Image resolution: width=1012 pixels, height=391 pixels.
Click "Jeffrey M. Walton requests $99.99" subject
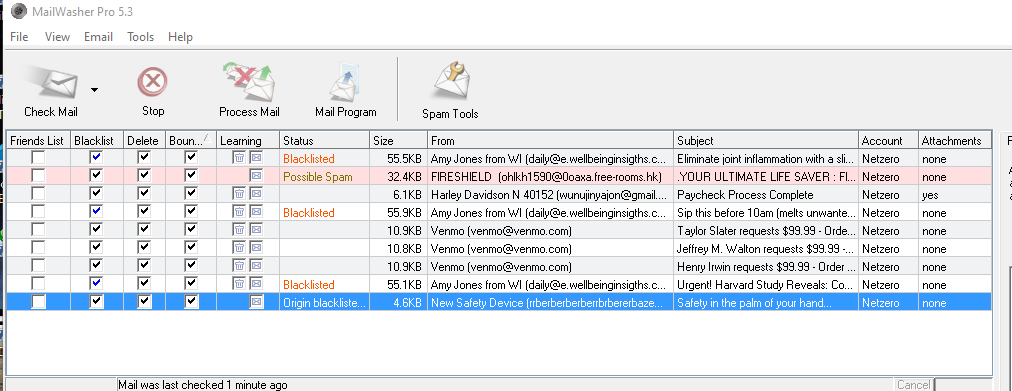(x=766, y=248)
